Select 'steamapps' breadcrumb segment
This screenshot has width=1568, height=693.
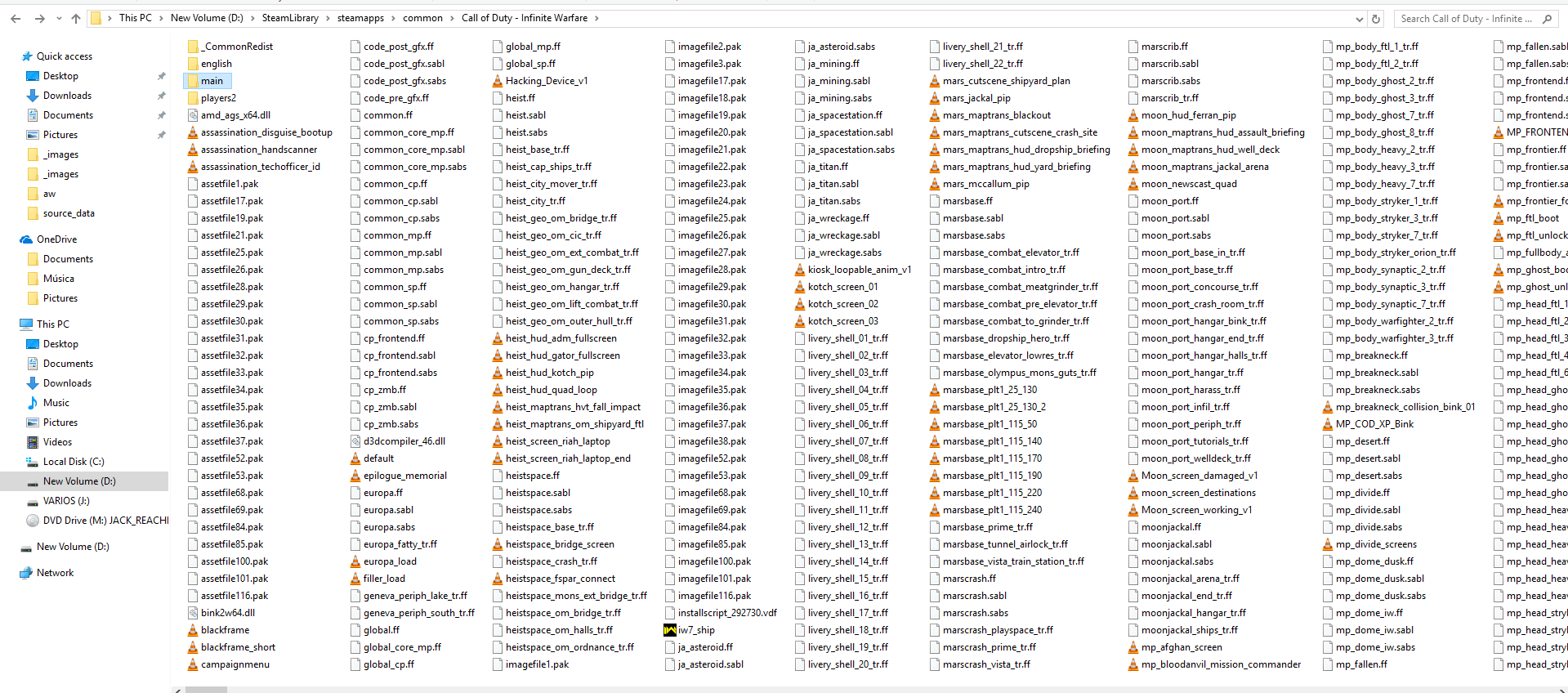(x=360, y=18)
